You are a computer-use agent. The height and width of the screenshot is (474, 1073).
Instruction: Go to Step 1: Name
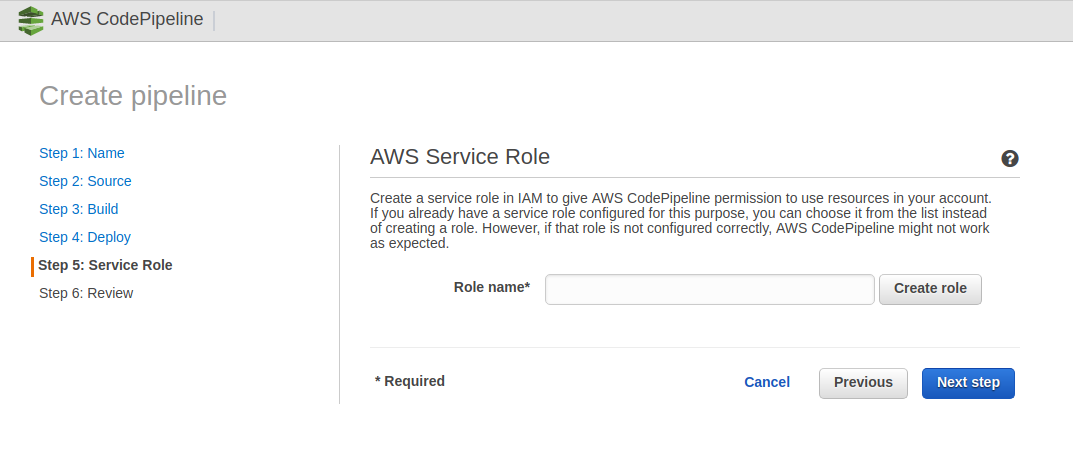click(81, 153)
